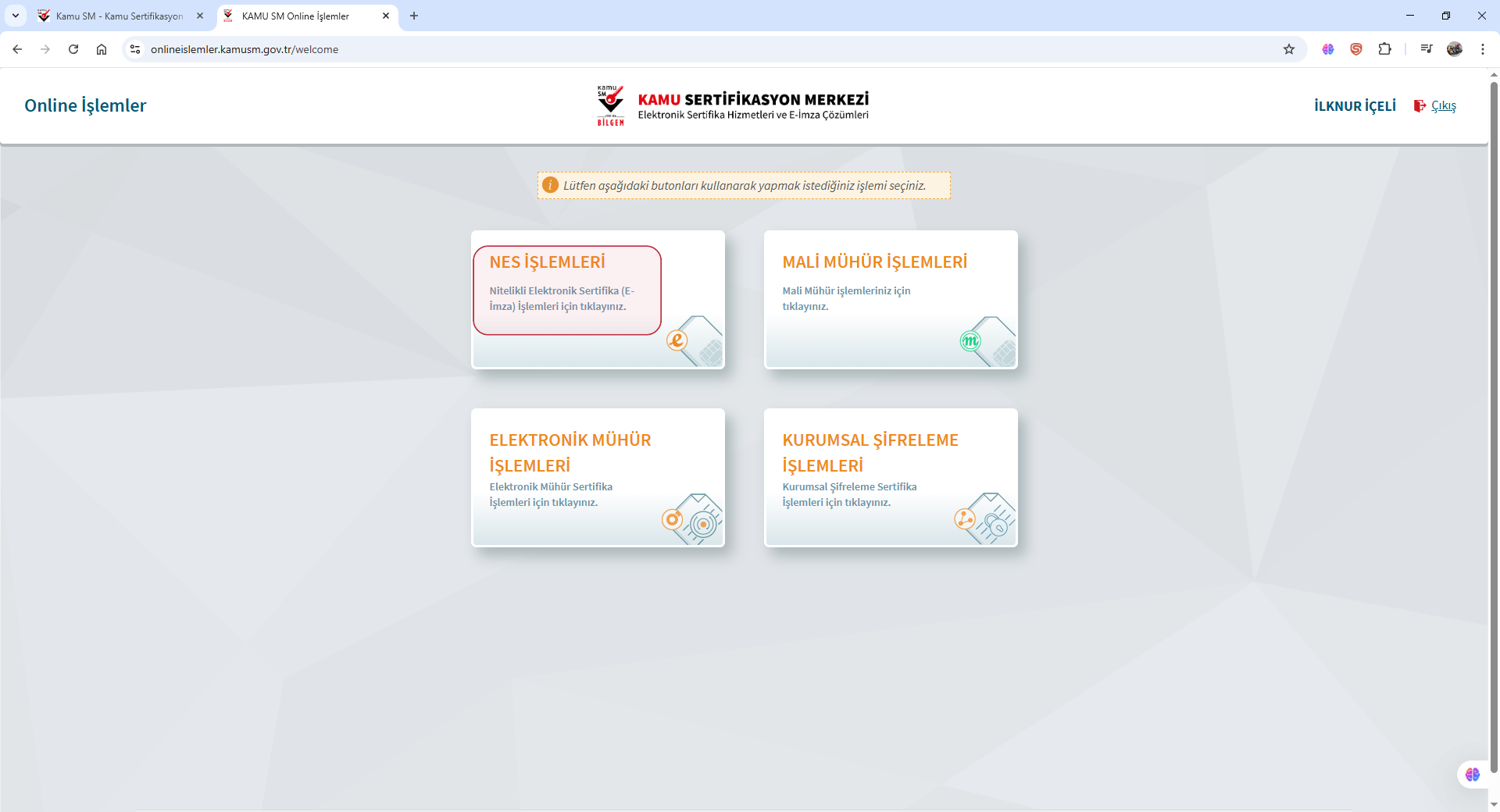The width and height of the screenshot is (1500, 812).
Task: Bookmark this page with star icon
Action: [x=1289, y=49]
